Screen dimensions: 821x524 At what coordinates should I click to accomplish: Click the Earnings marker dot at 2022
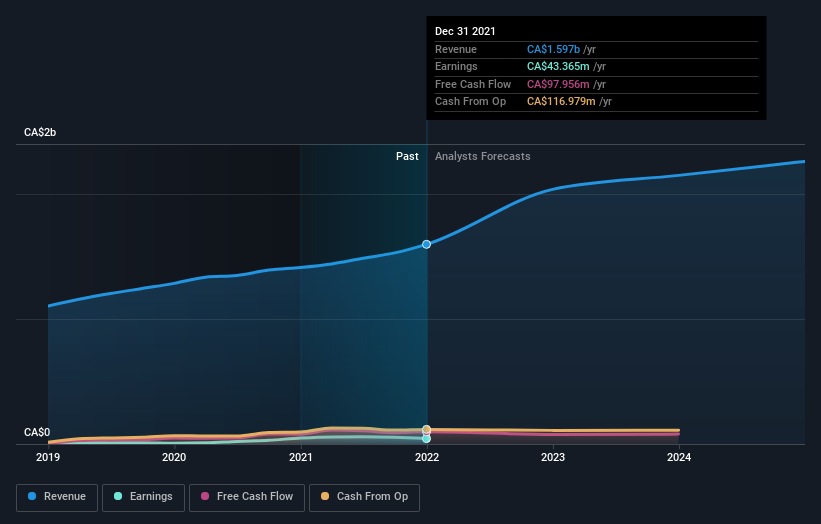[x=426, y=439]
